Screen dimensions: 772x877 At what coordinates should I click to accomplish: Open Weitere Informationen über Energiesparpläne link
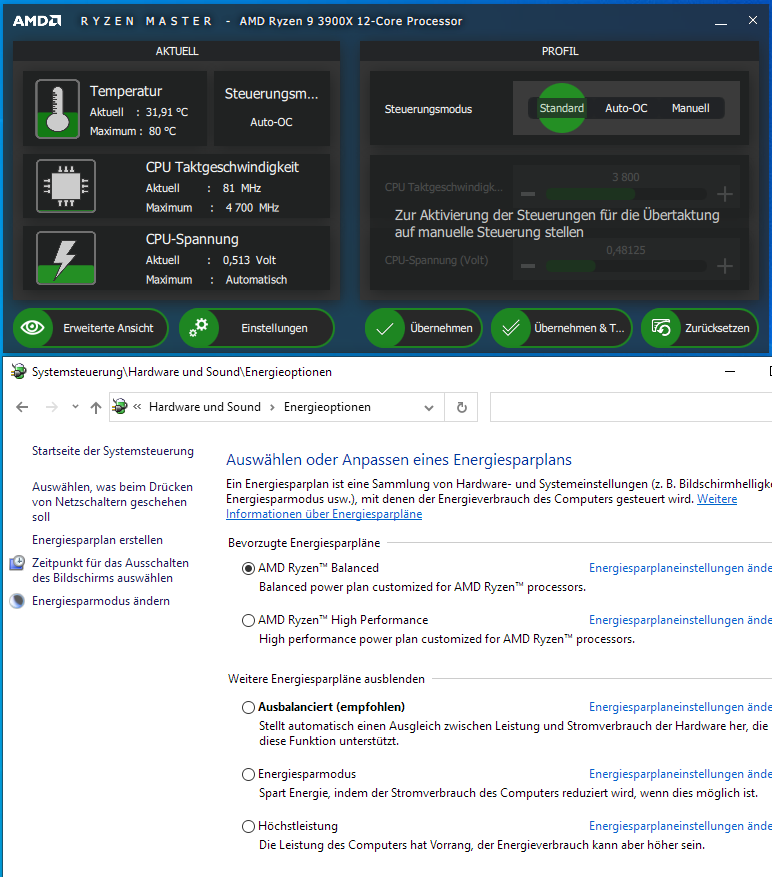click(324, 514)
